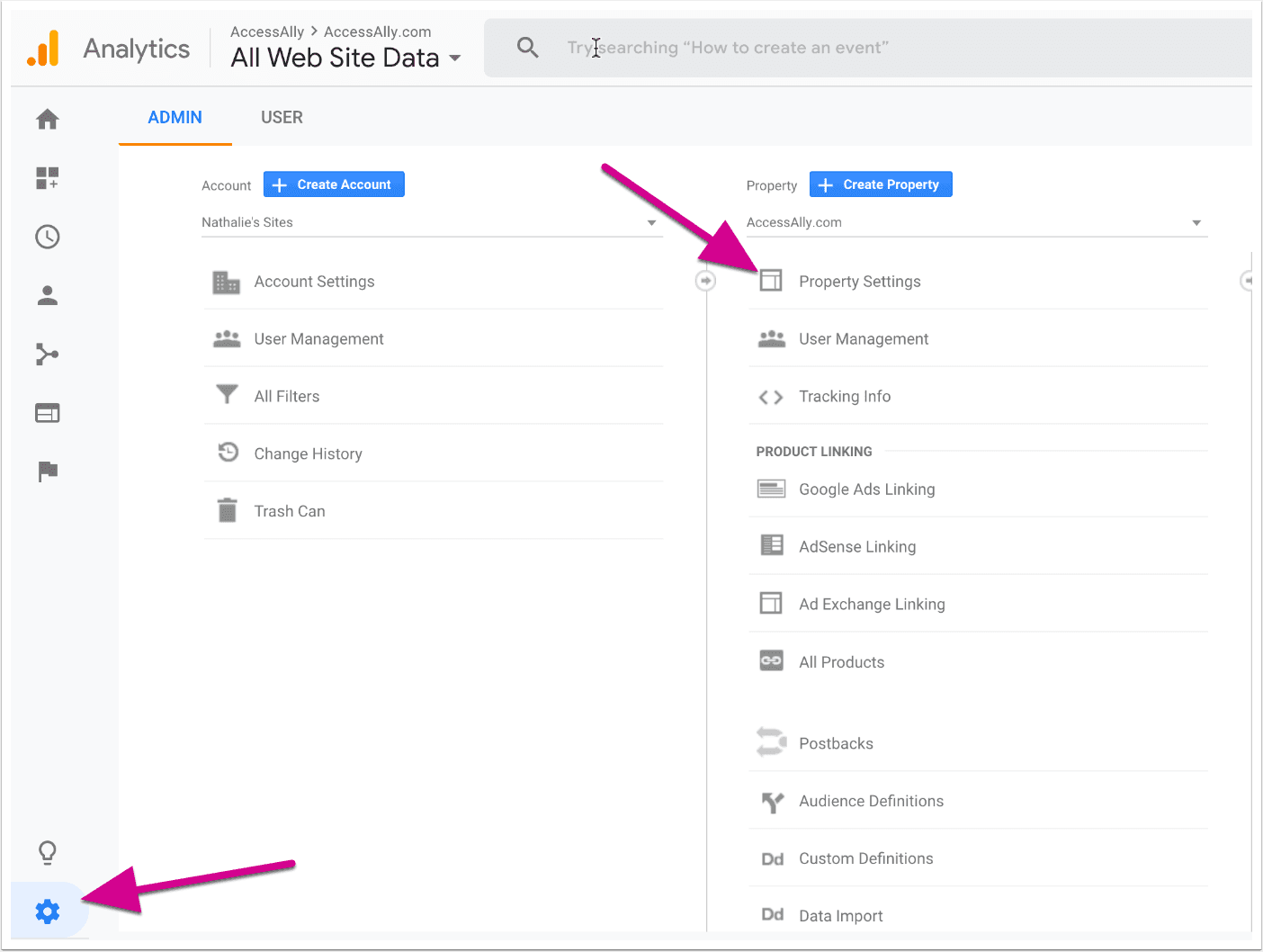The height and width of the screenshot is (952, 1263).
Task: Expand Audience Definitions
Action: [872, 801]
